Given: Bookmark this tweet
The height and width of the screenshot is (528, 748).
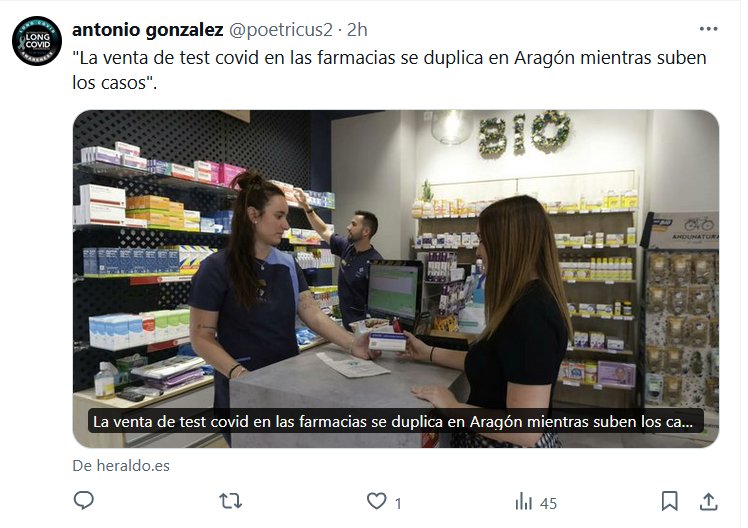Looking at the screenshot, I should 669,501.
